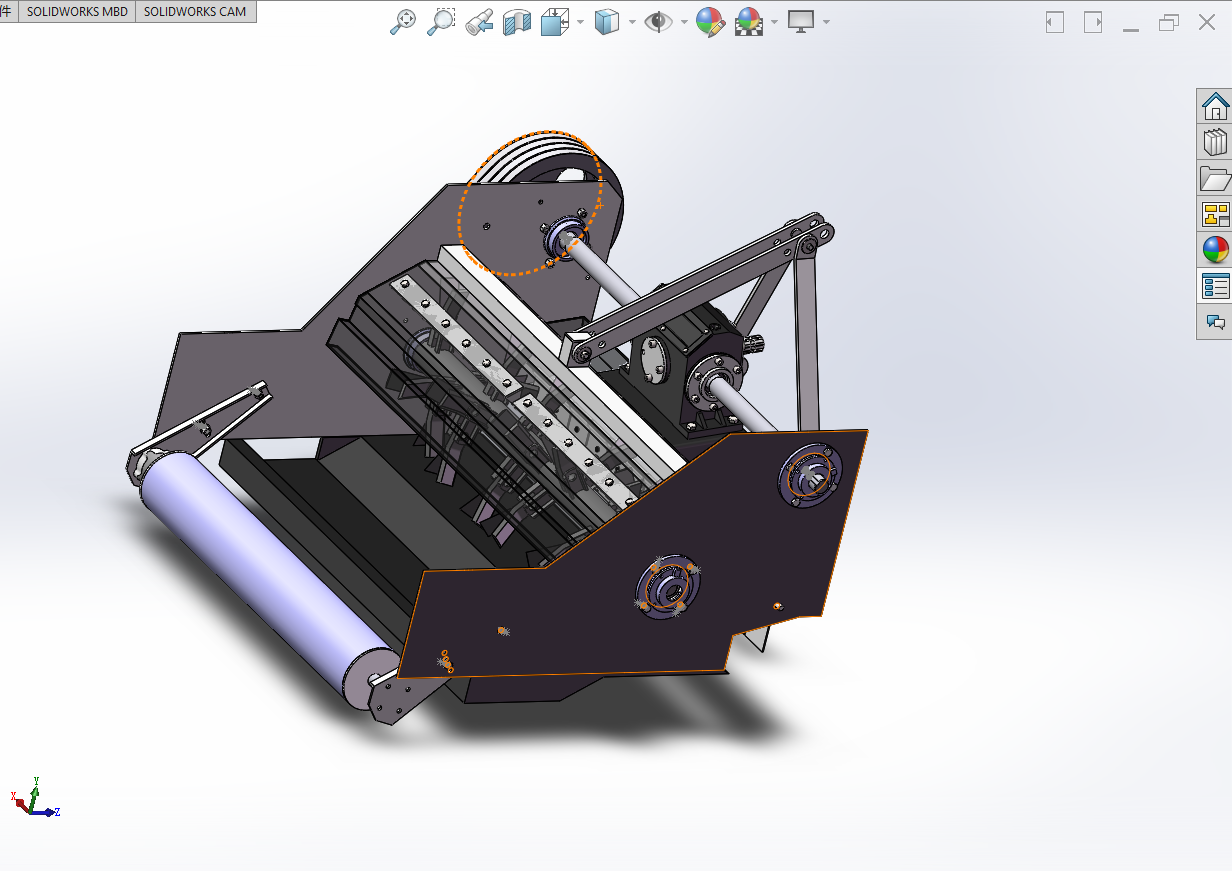1232x871 pixels.
Task: Switch to the SOLIDWORKS MBD tab
Action: point(77,12)
